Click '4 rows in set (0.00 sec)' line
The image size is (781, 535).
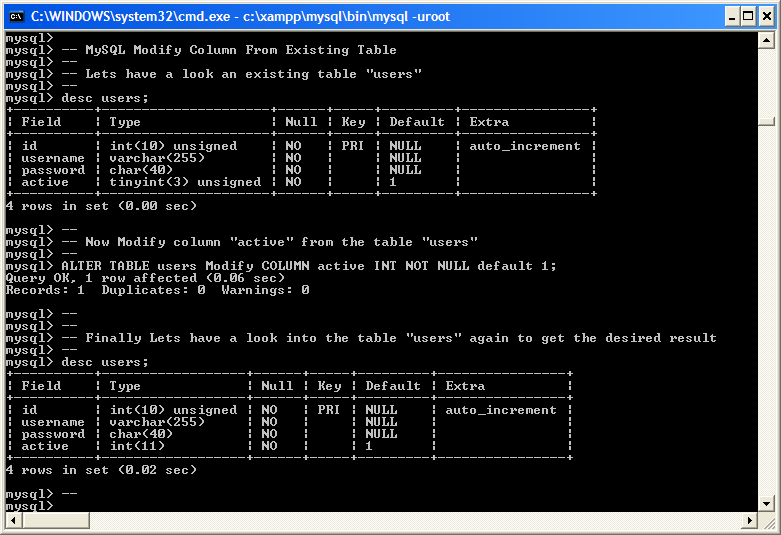pyautogui.click(x=101, y=206)
